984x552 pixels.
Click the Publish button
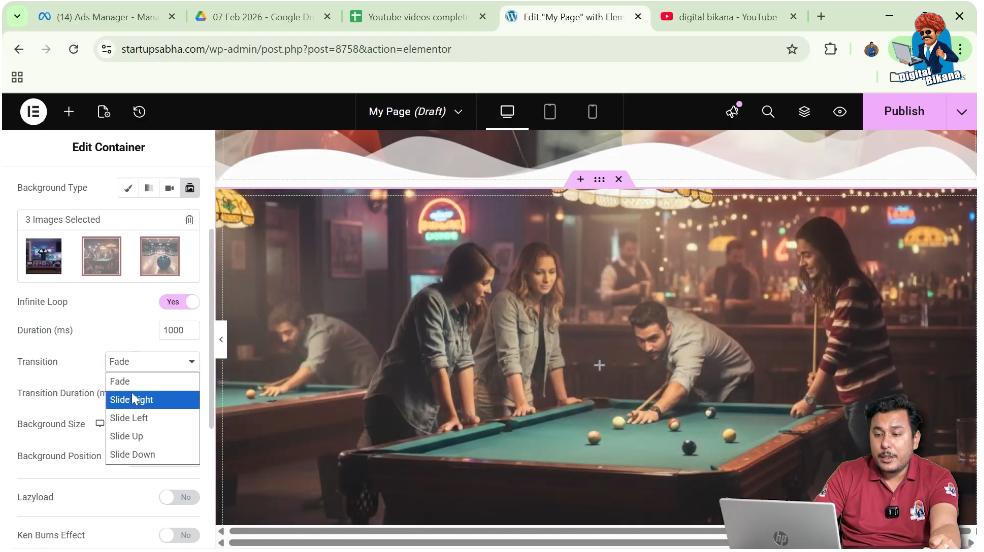(x=904, y=111)
